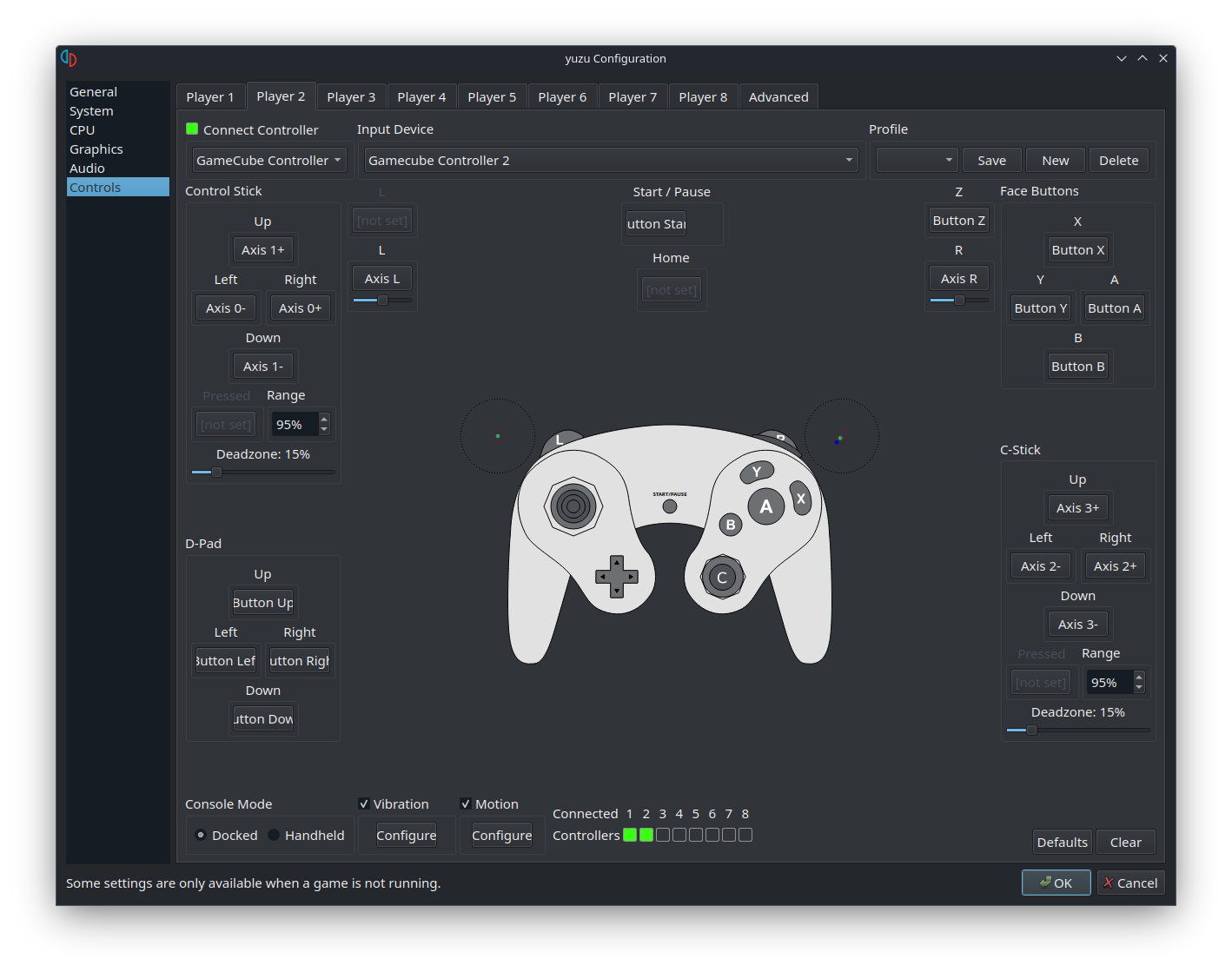The image size is (1232, 972).
Task: Open the System settings category
Action: pyautogui.click(x=118, y=111)
